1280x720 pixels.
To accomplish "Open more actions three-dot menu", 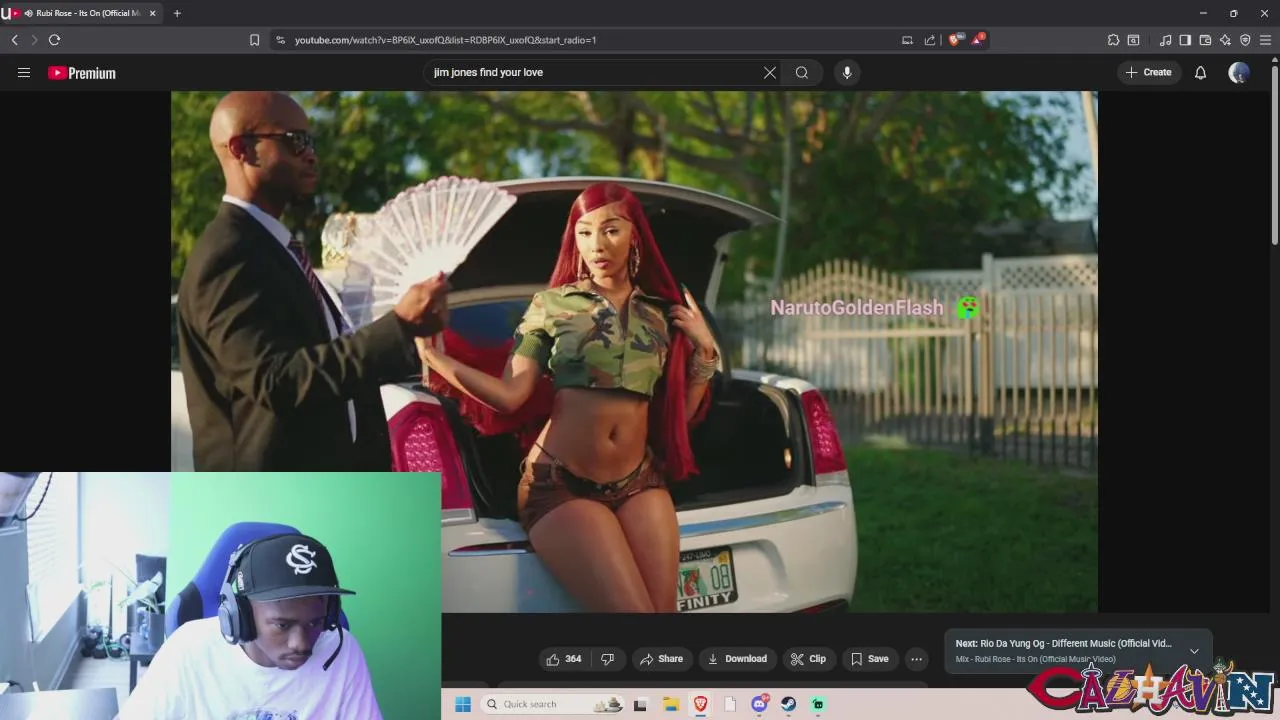I will click(916, 659).
